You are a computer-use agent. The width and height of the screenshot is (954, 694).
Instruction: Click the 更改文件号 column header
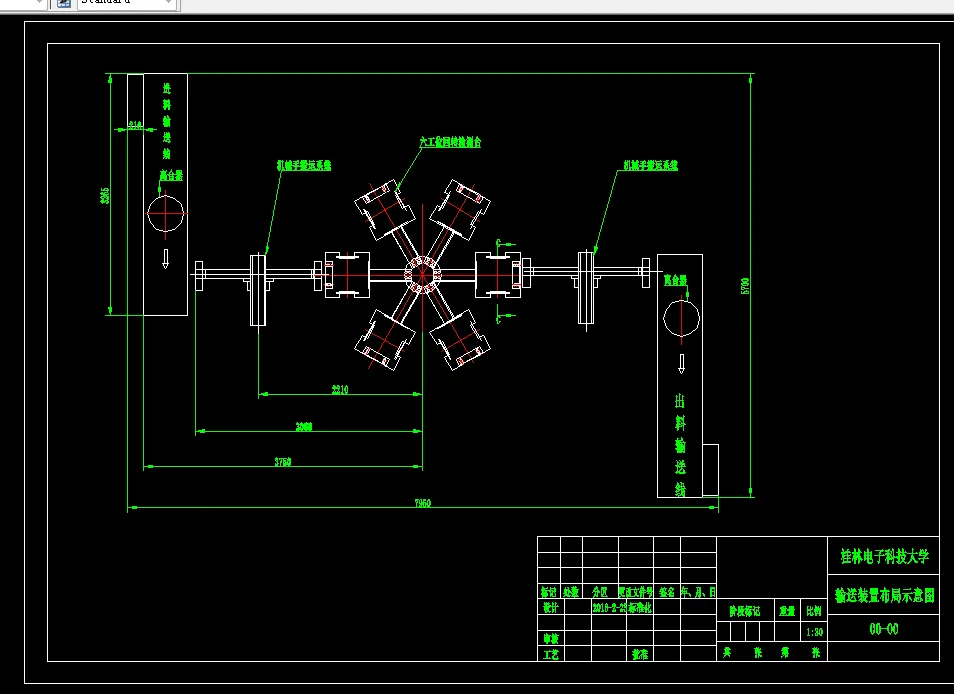click(x=636, y=591)
